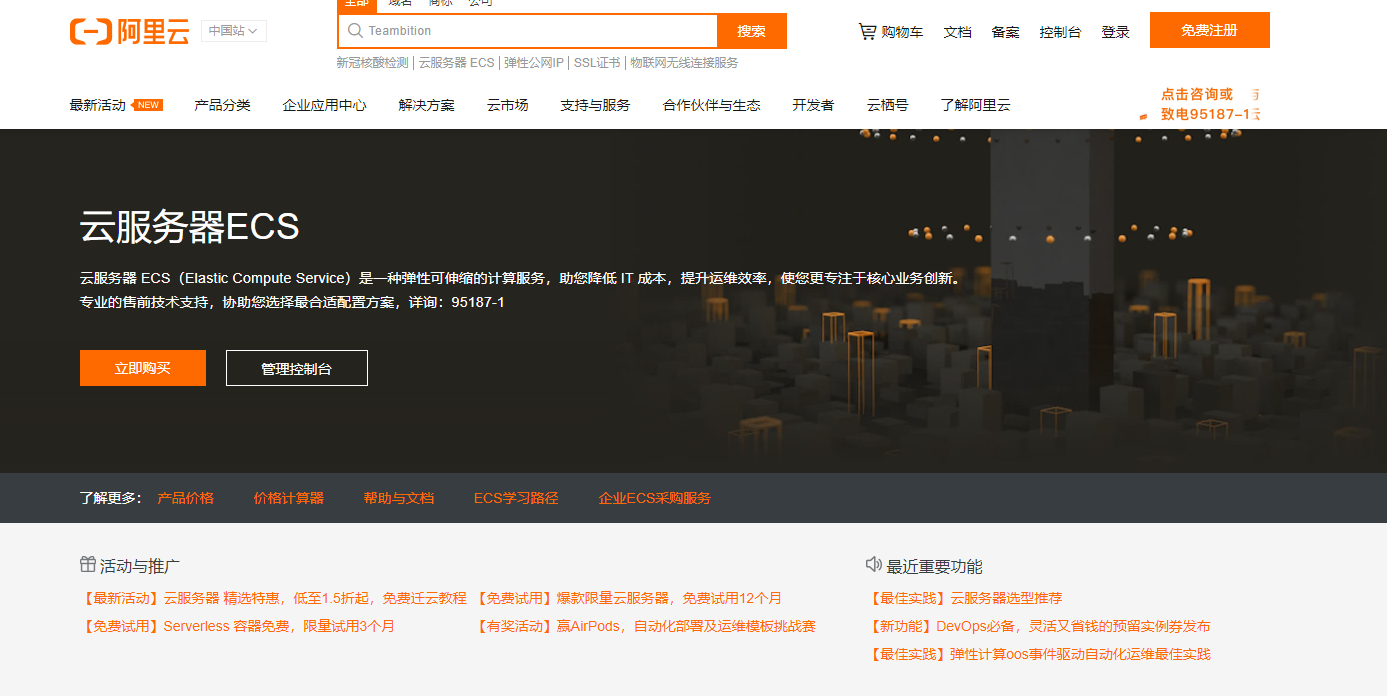This screenshot has height=696, width=1387.
Task: Select hot search term 新冠核酸检测
Action: point(372,62)
